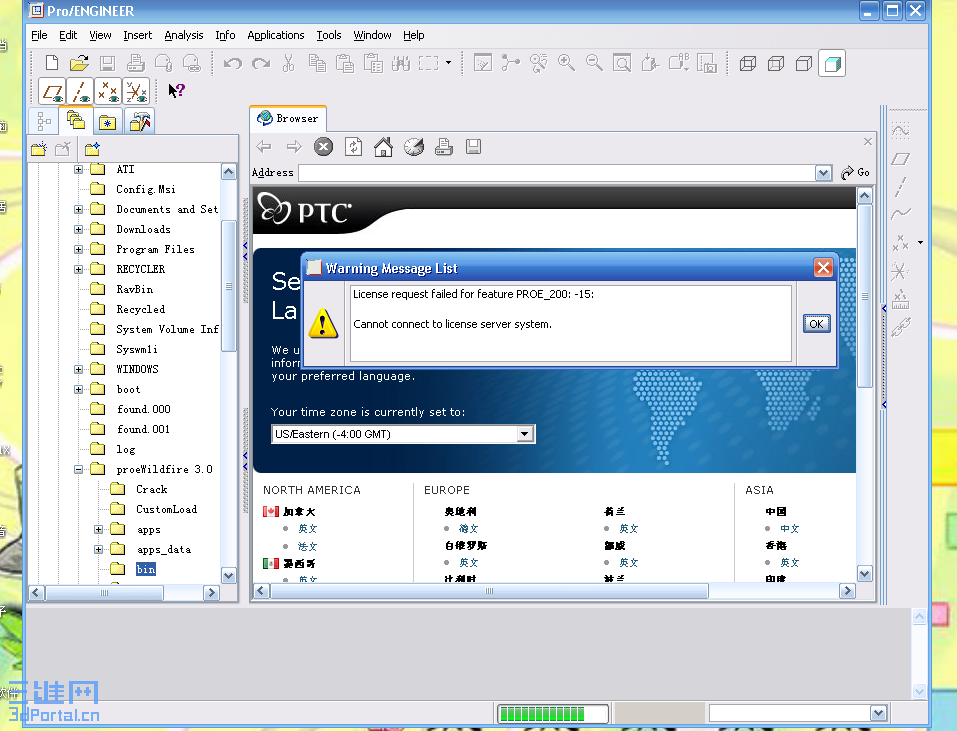Open the Address bar dropdown arrow
The image size is (957, 731).
point(823,173)
